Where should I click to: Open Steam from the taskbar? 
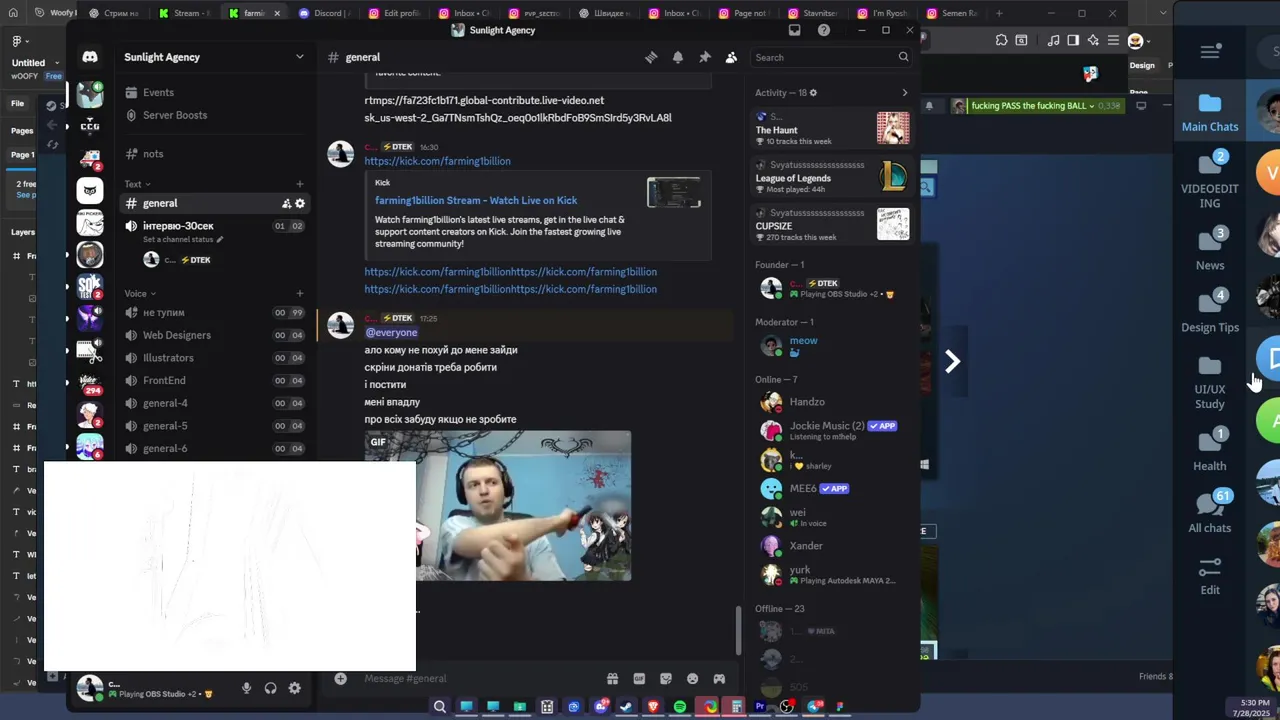(x=626, y=707)
